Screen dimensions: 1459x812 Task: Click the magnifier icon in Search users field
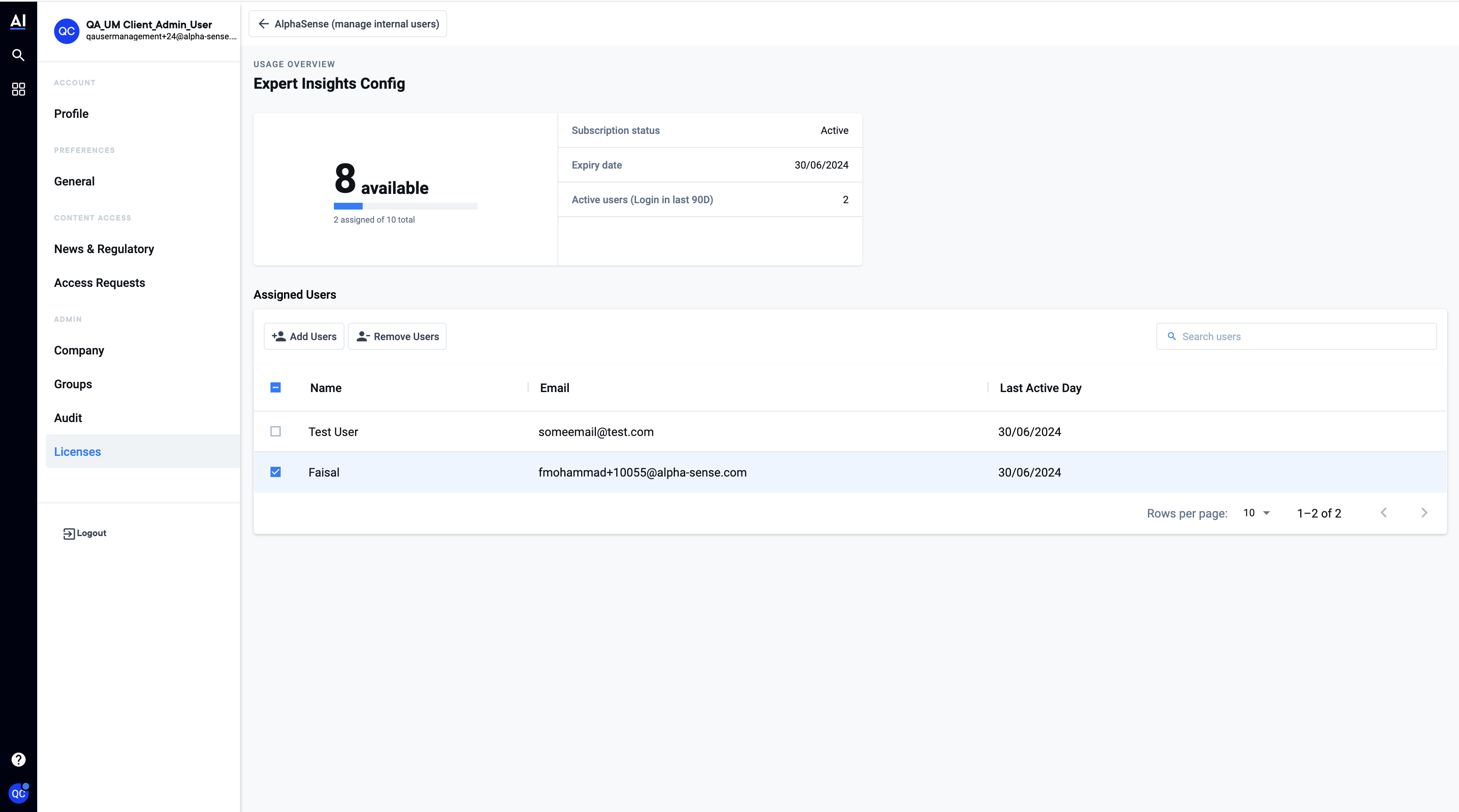click(1172, 336)
